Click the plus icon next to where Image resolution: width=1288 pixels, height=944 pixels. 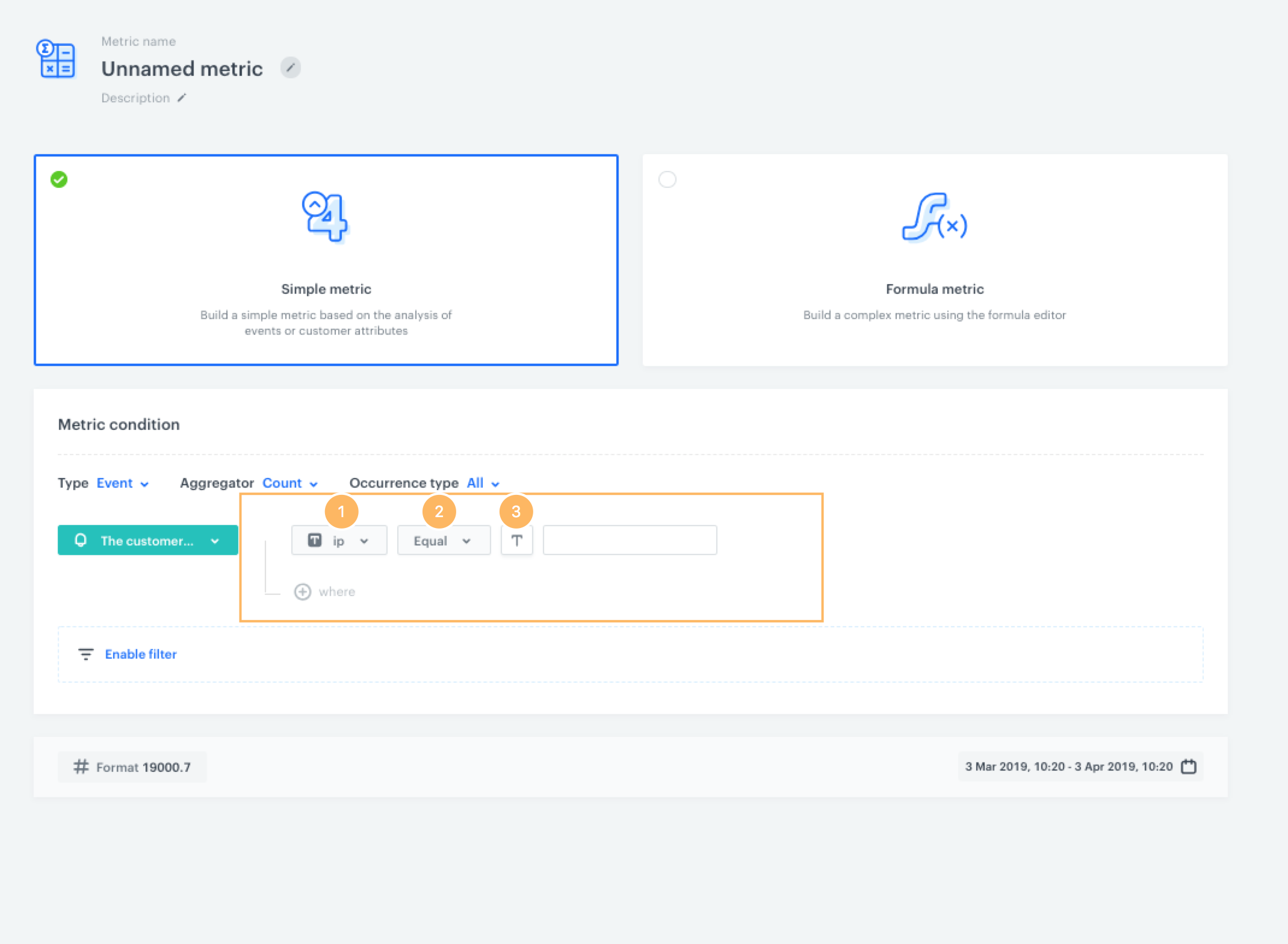click(x=302, y=592)
